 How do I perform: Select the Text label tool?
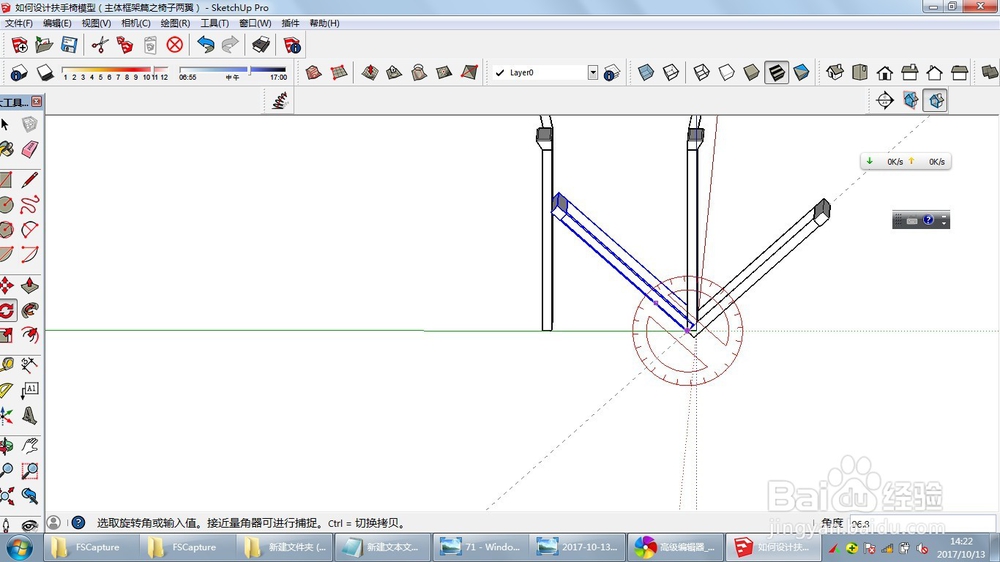pos(29,390)
